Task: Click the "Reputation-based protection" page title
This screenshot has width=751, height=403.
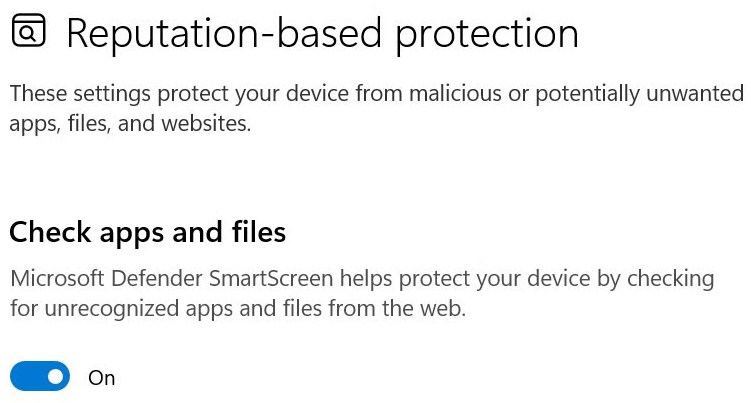Action: (322, 34)
